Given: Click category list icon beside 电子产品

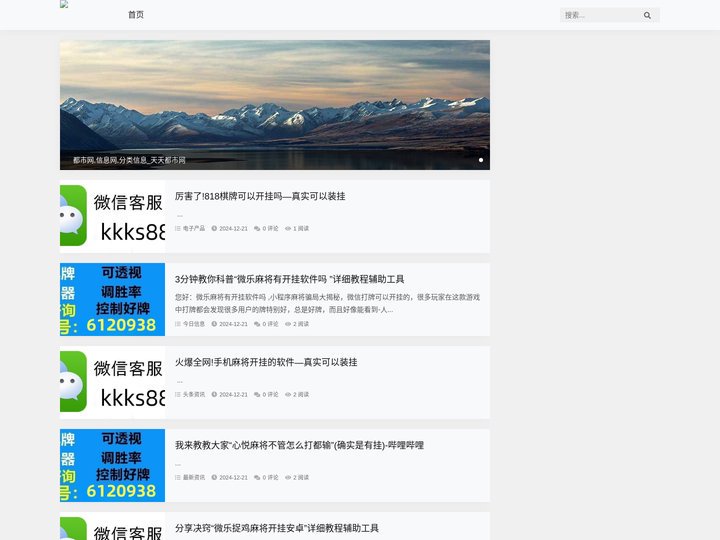Looking at the screenshot, I should coord(178,228).
